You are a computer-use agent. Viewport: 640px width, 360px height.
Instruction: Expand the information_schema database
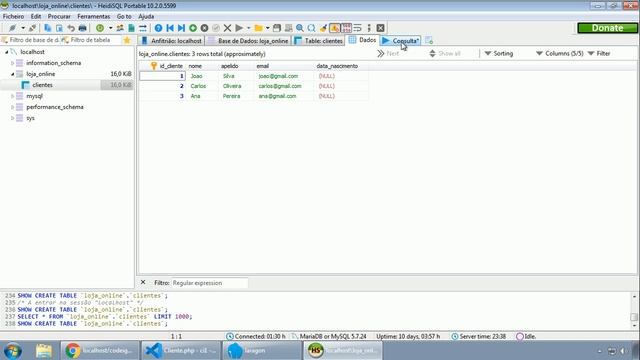point(13,63)
